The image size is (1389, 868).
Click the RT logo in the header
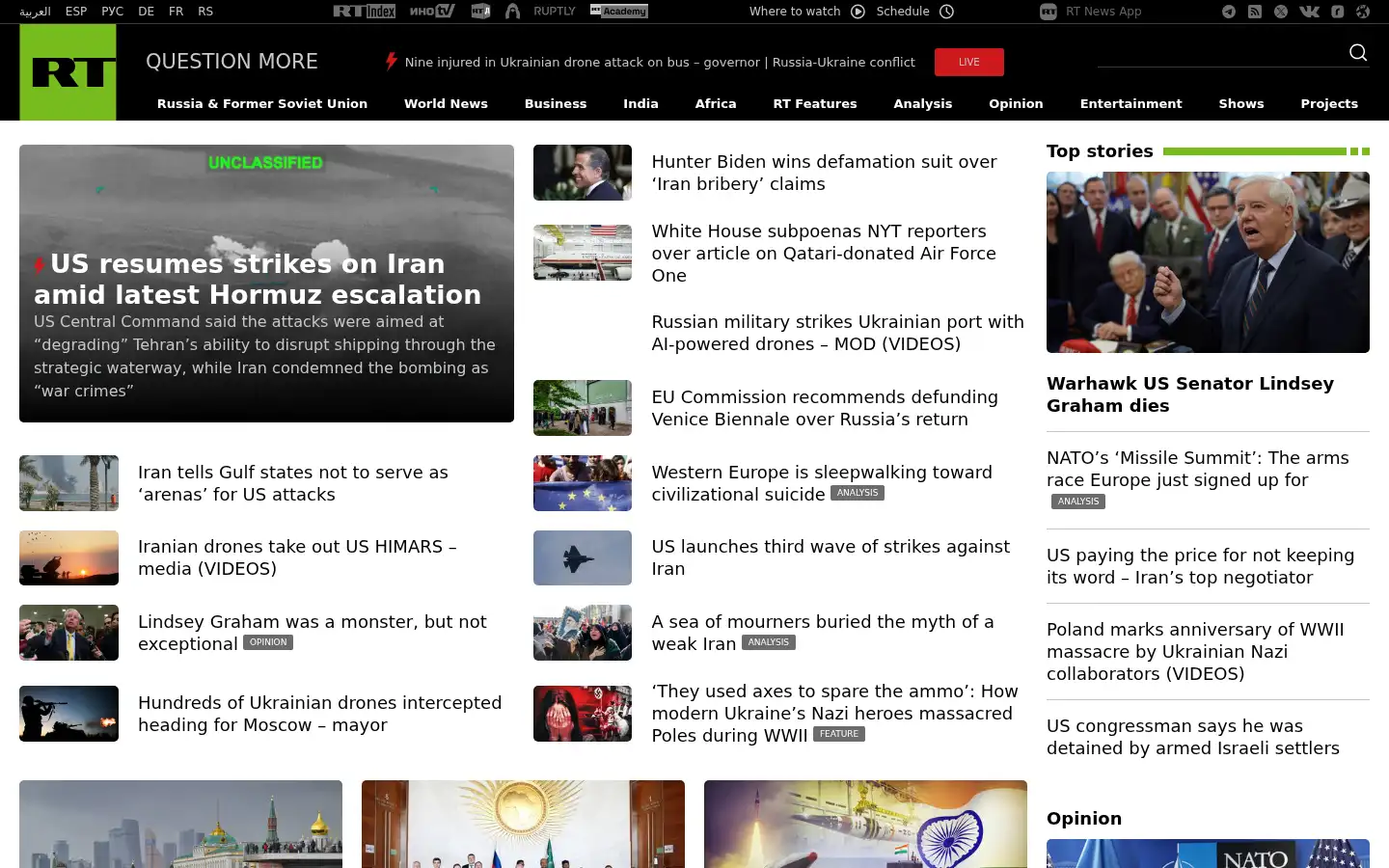(68, 72)
